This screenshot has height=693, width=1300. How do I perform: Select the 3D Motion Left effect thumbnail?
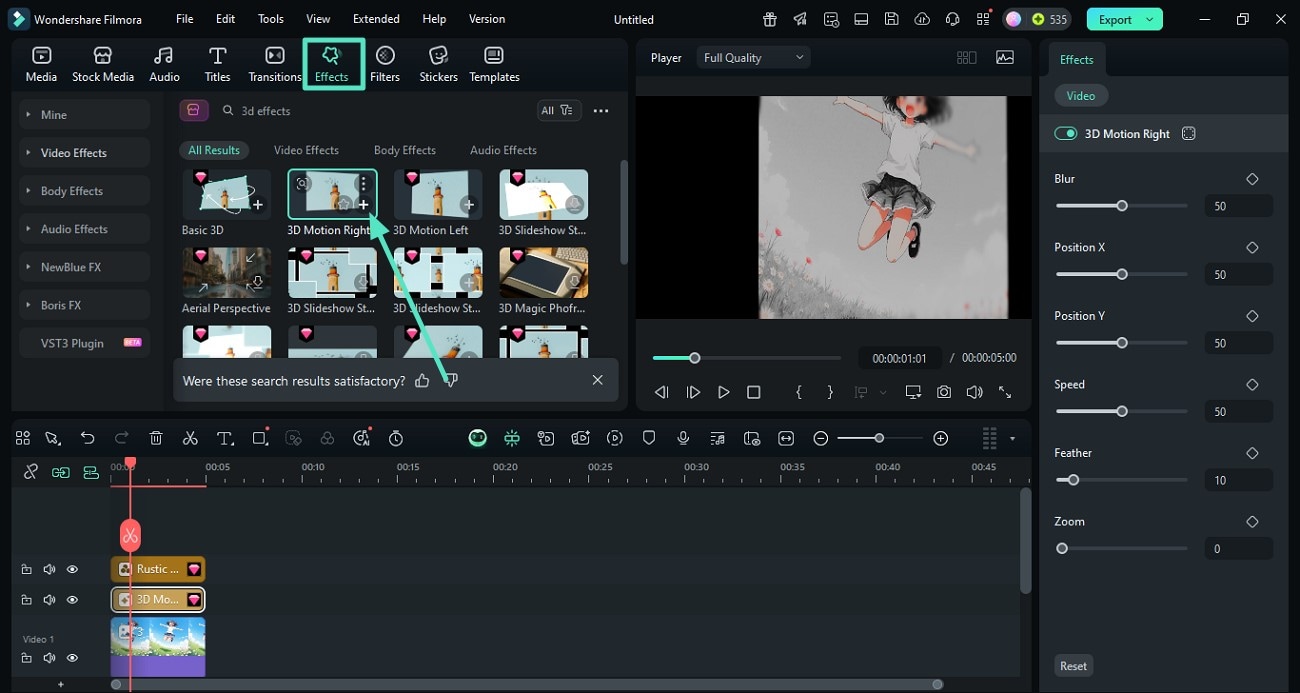pyautogui.click(x=438, y=194)
